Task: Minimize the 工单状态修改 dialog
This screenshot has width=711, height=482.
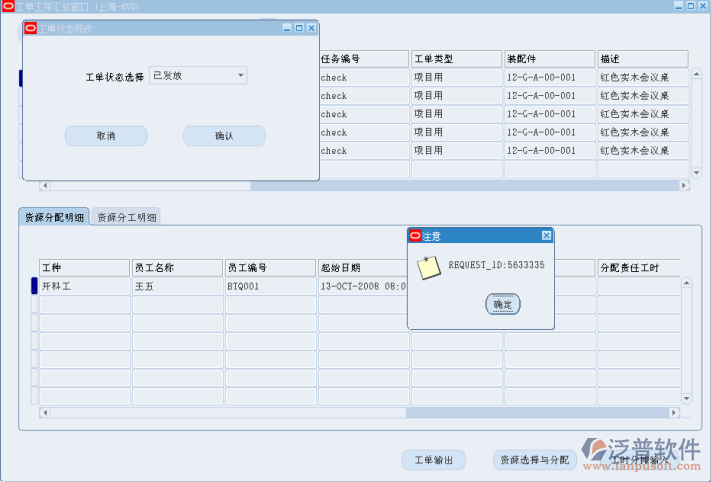Action: 287,28
